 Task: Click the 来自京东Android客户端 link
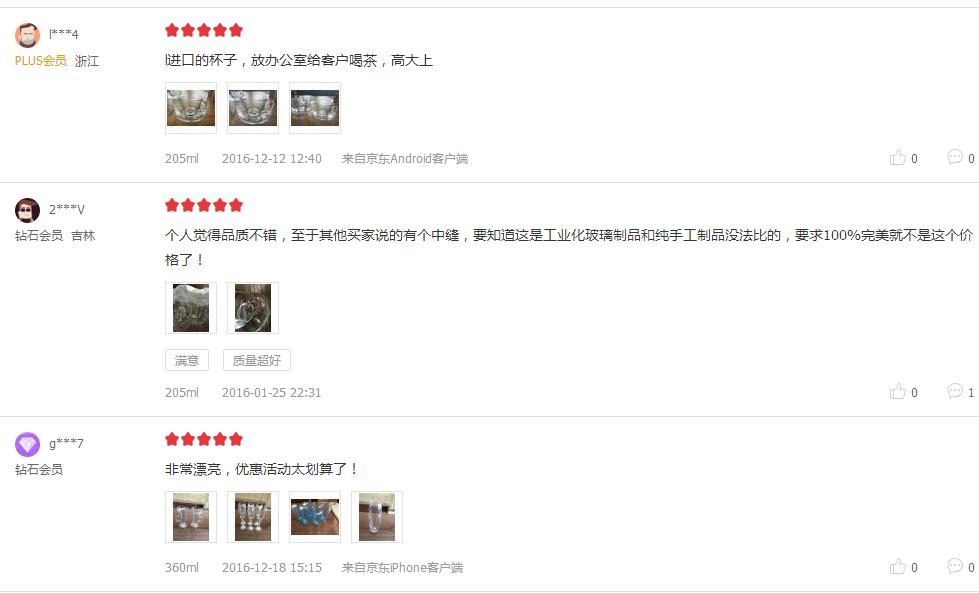pyautogui.click(x=405, y=159)
